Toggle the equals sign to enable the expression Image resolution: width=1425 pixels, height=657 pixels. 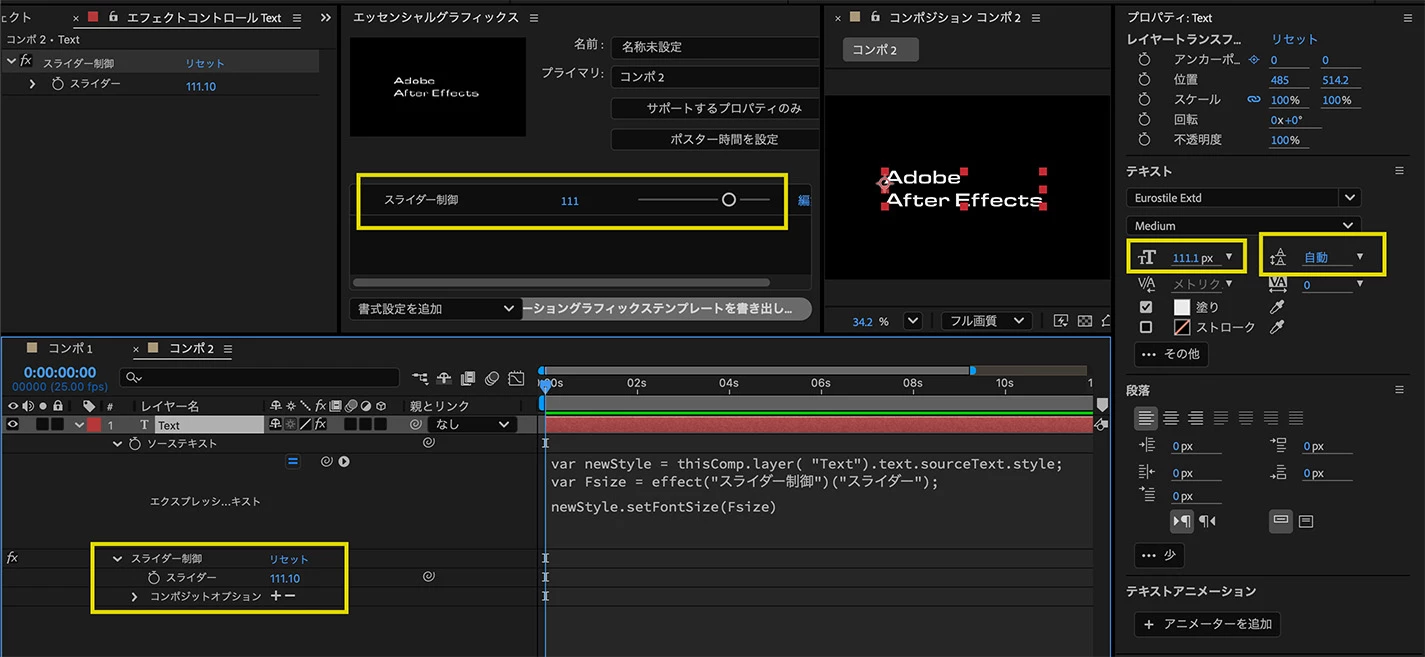(x=293, y=461)
